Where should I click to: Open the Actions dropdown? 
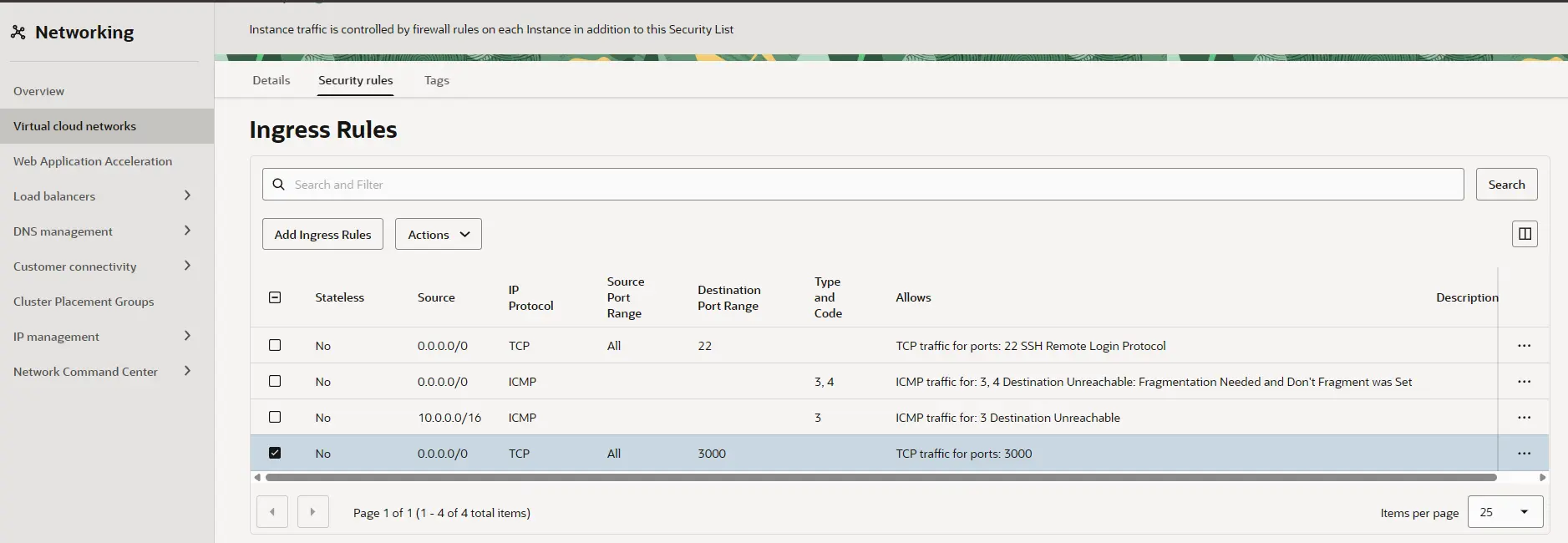pyautogui.click(x=438, y=235)
